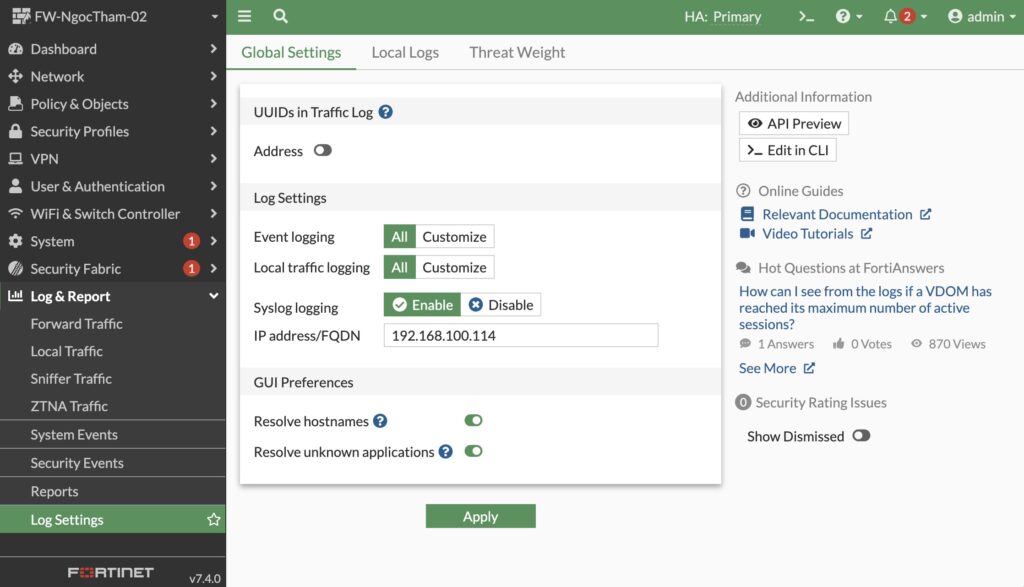Image resolution: width=1024 pixels, height=587 pixels.
Task: Select the Global Settings tab
Action: click(x=291, y=52)
